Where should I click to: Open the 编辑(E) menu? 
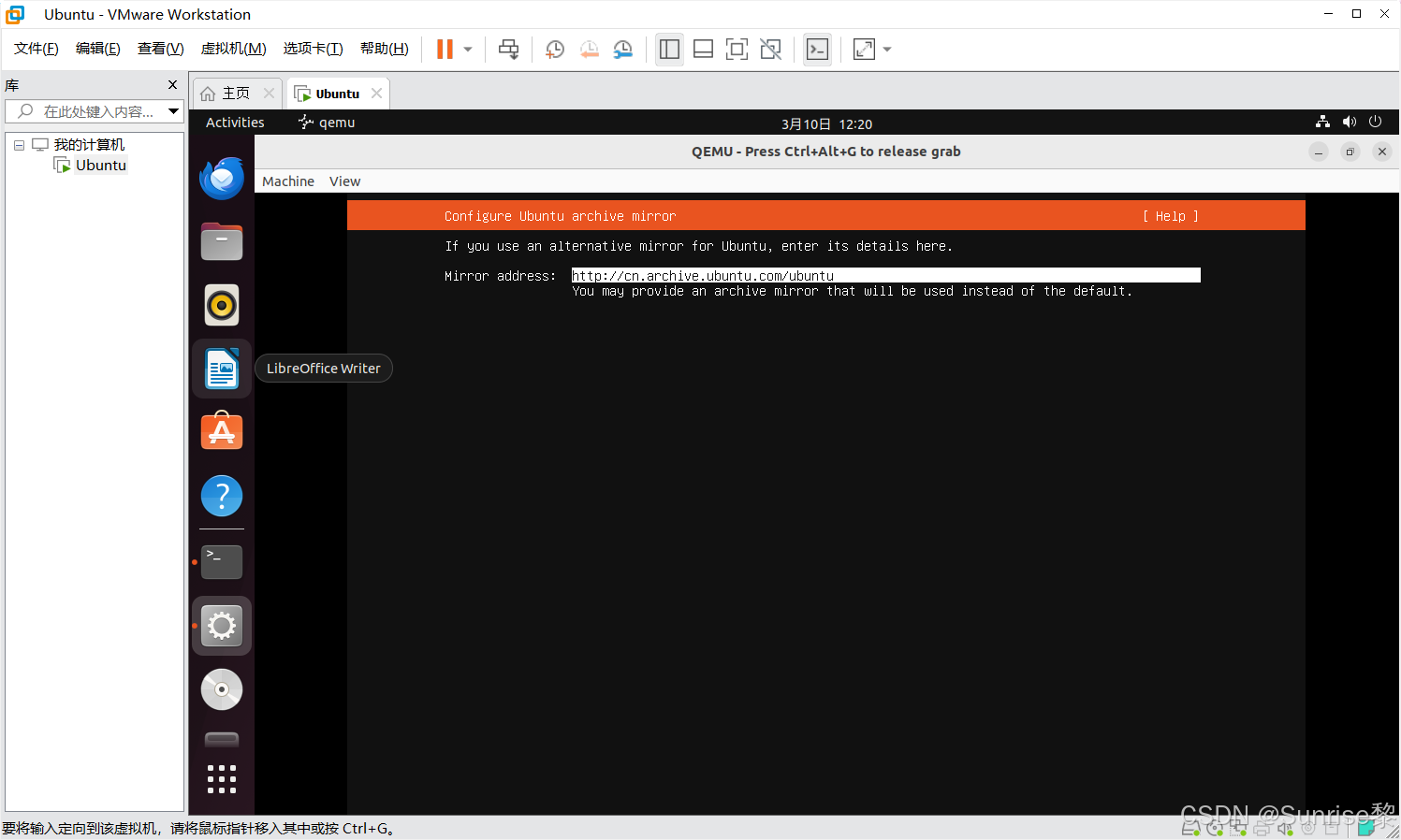click(98, 49)
